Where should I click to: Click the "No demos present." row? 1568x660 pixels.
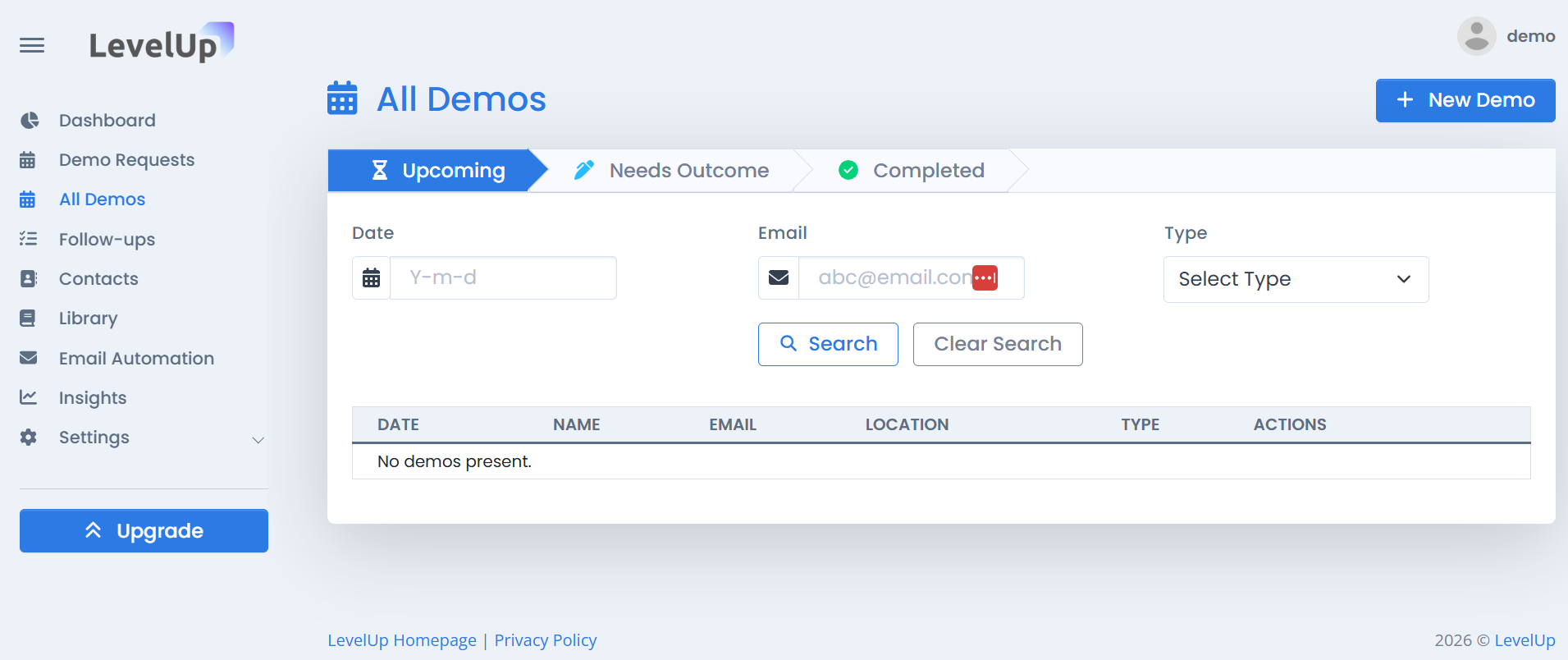(x=941, y=461)
